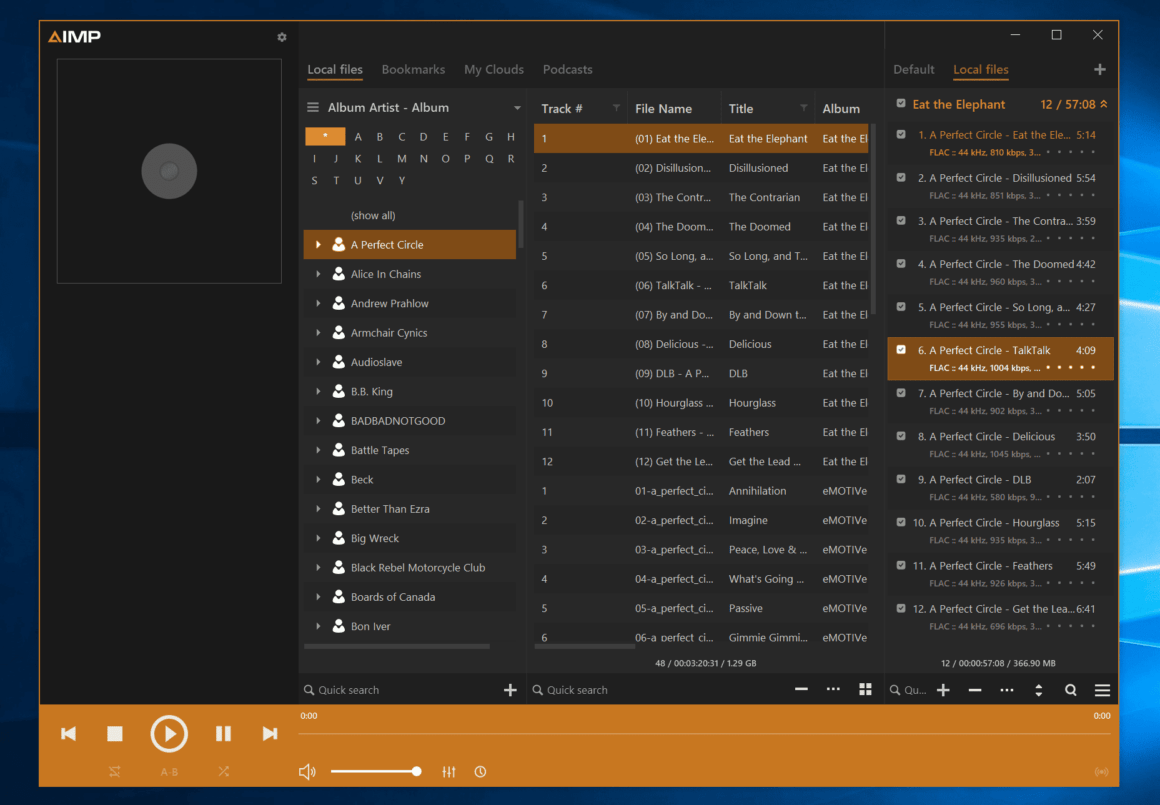Viewport: 1160px width, 805px height.
Task: Switch to the Bookmarks tab
Action: [413, 69]
